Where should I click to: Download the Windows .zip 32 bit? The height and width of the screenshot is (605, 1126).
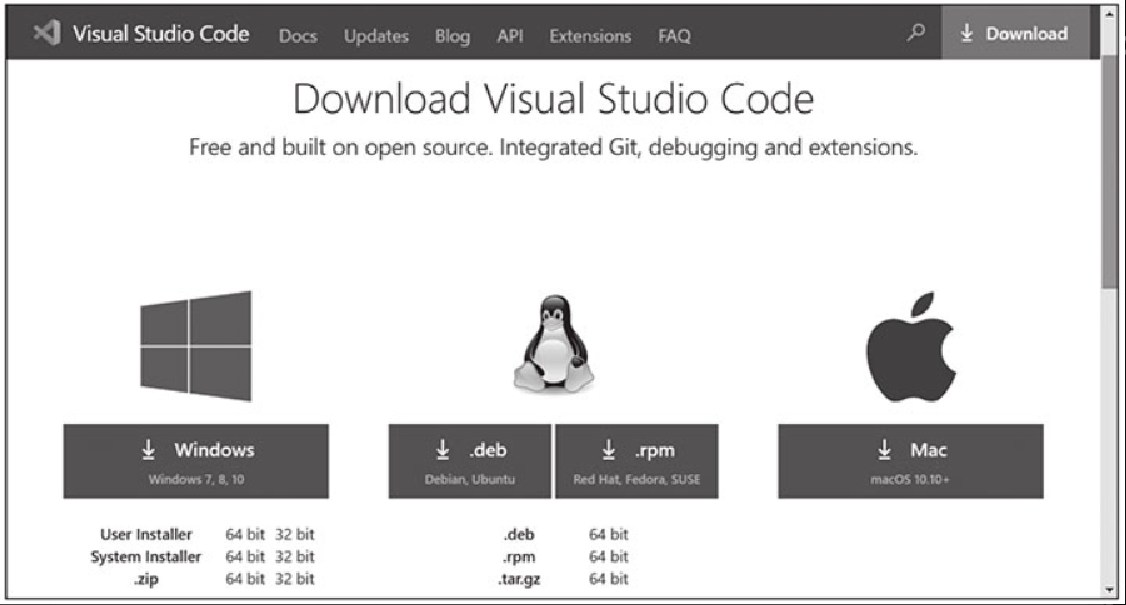click(x=294, y=578)
